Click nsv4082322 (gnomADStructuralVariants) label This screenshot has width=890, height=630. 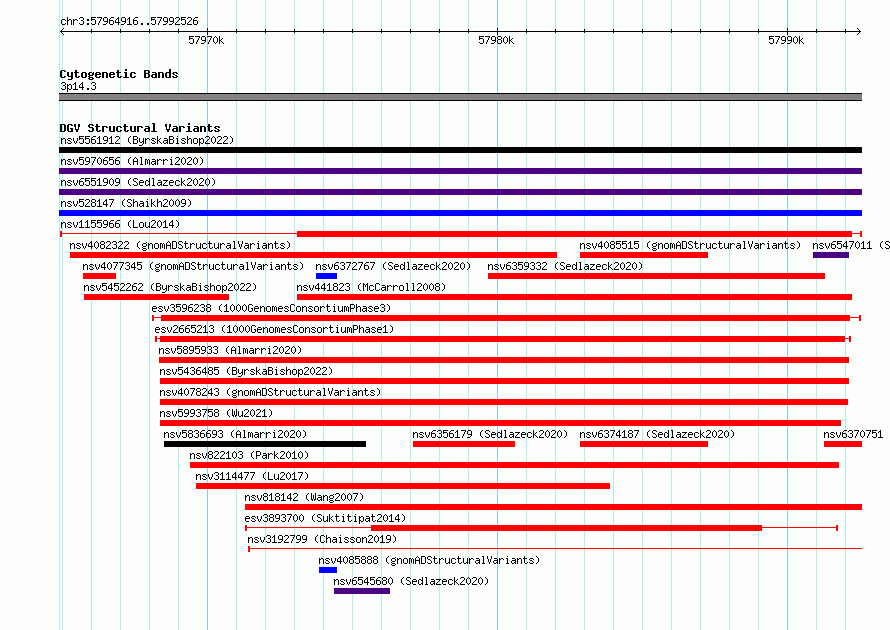[x=180, y=245]
